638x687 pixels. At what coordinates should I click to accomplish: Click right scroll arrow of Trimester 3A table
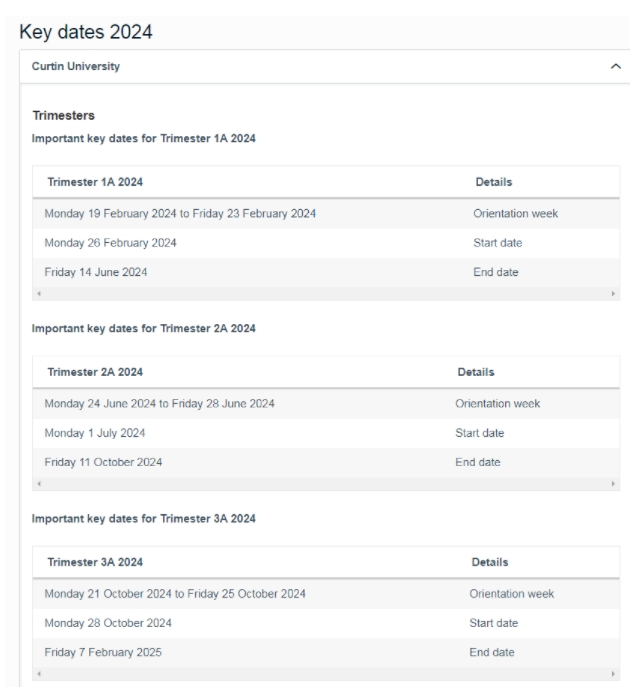(613, 674)
